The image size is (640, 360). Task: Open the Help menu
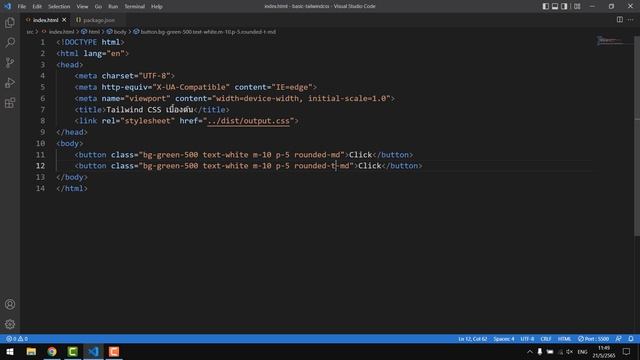[x=157, y=7]
